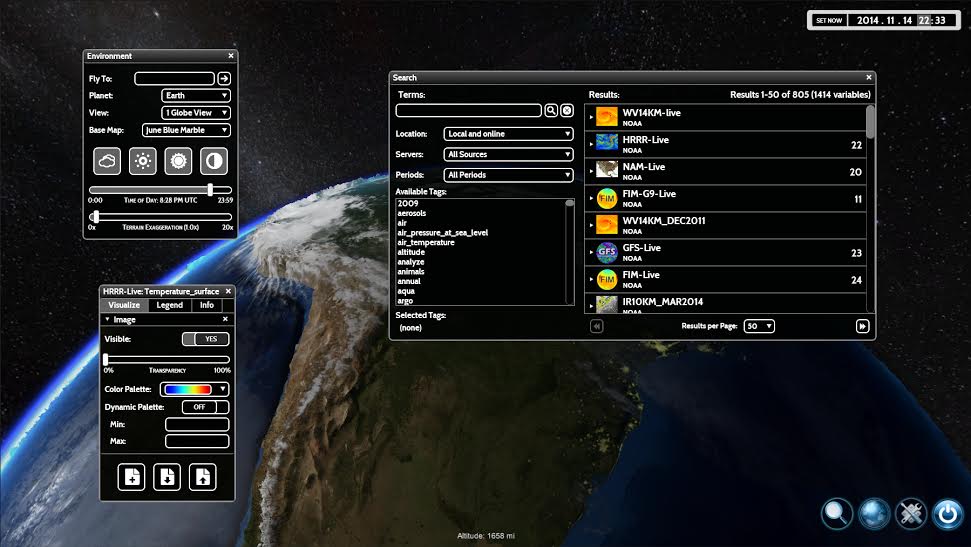
Task: Click the Fly To input field
Action: click(174, 78)
